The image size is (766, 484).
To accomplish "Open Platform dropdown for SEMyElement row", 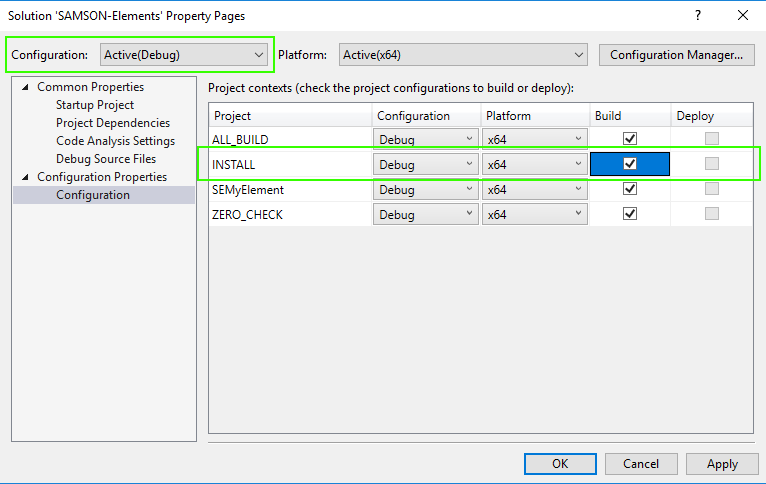I will [x=533, y=189].
